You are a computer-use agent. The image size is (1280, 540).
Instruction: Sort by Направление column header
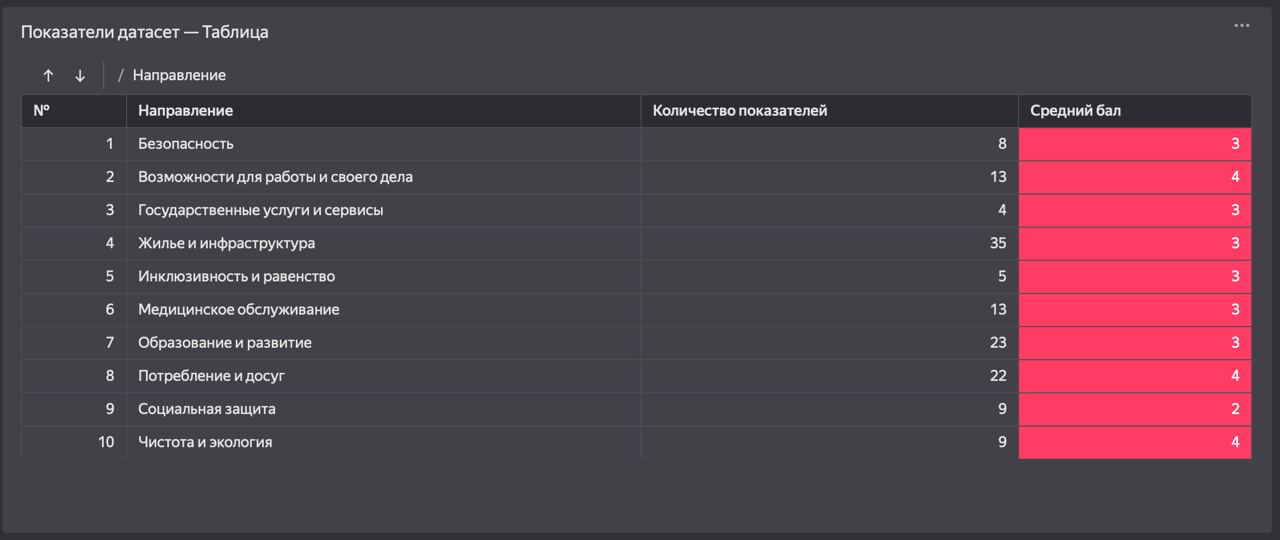[x=384, y=111]
